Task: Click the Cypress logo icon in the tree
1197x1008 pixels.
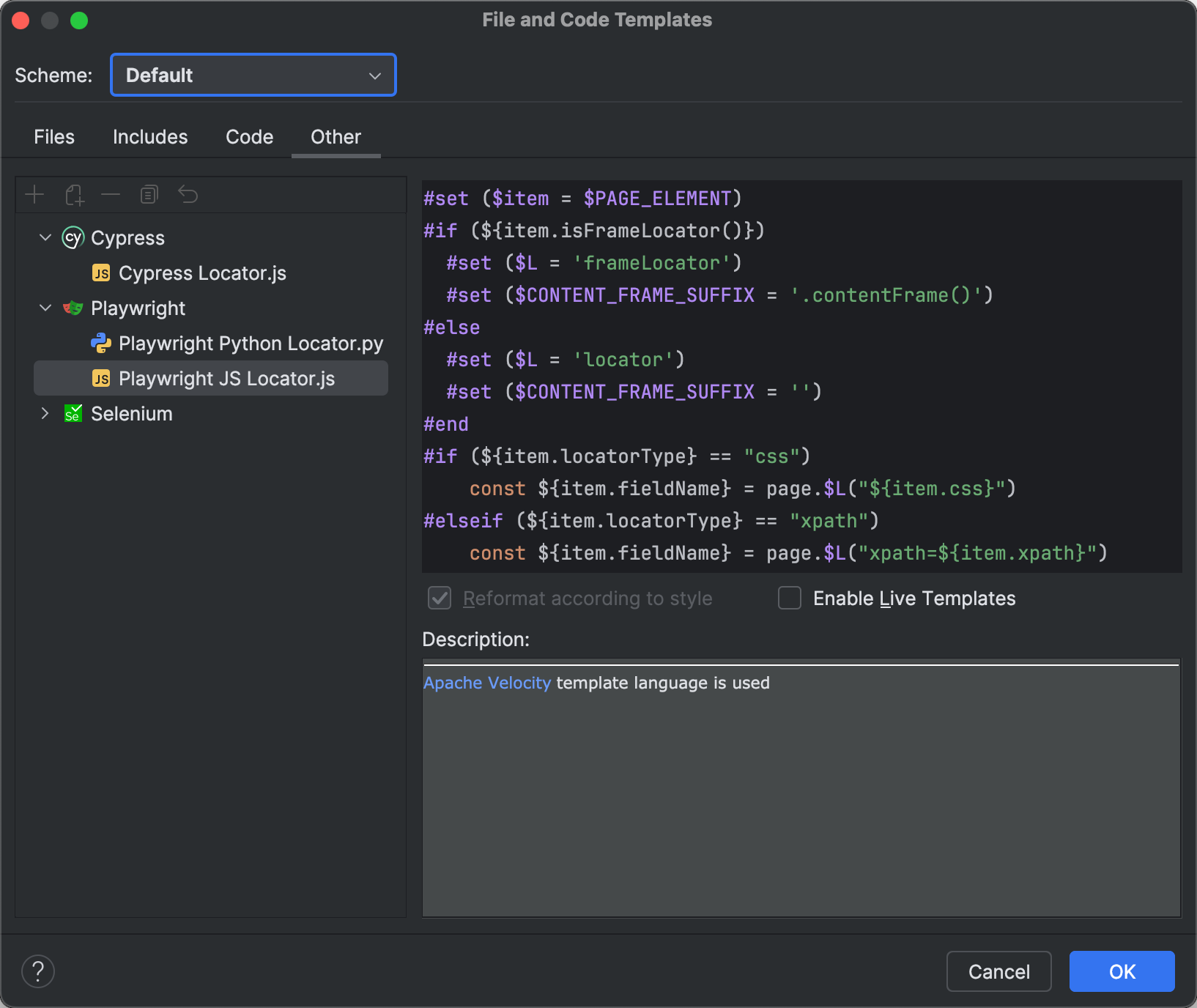Action: click(73, 237)
